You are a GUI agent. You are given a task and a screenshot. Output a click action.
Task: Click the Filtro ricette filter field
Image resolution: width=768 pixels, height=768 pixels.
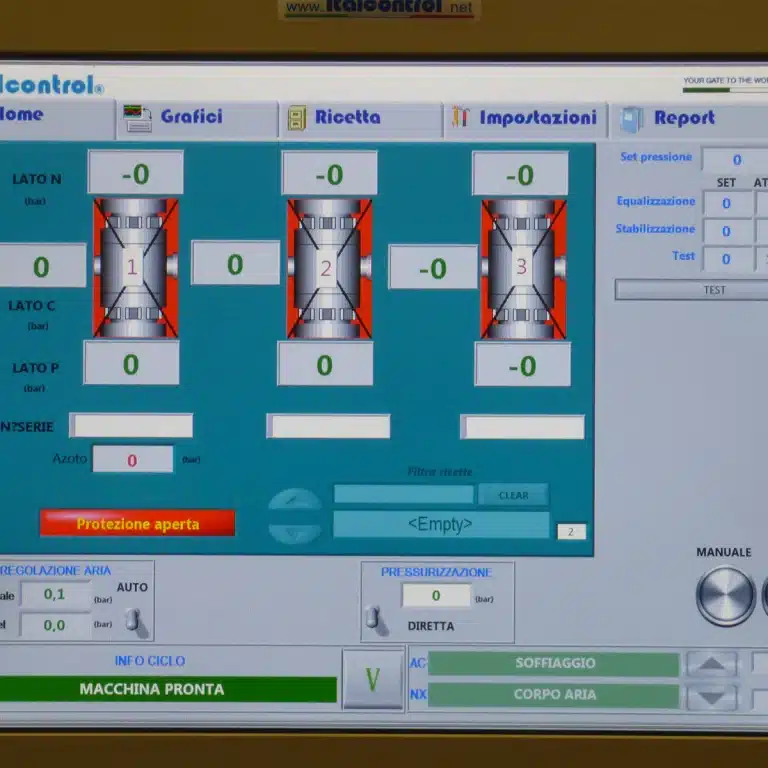click(x=403, y=494)
